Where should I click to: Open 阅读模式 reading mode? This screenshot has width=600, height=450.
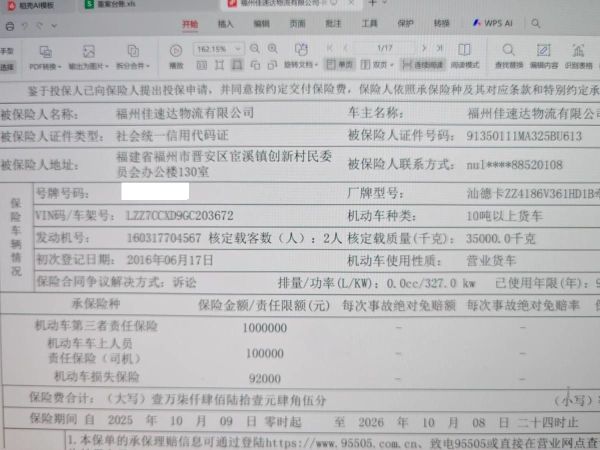[x=465, y=57]
